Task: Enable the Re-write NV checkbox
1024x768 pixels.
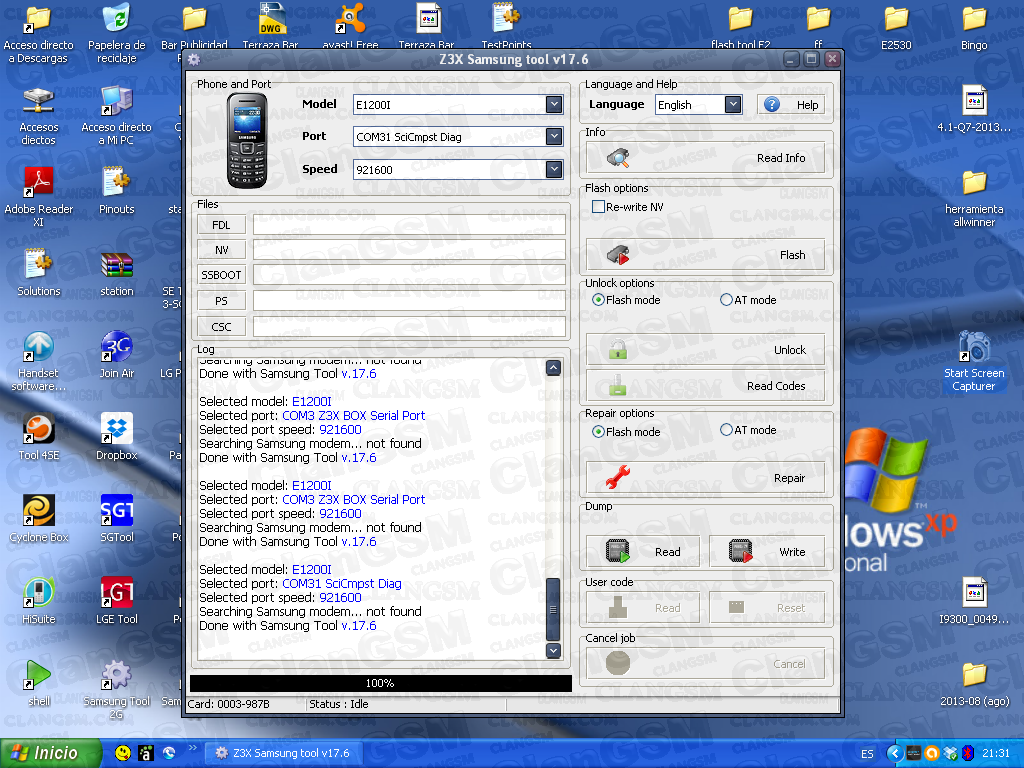Action: click(x=598, y=207)
